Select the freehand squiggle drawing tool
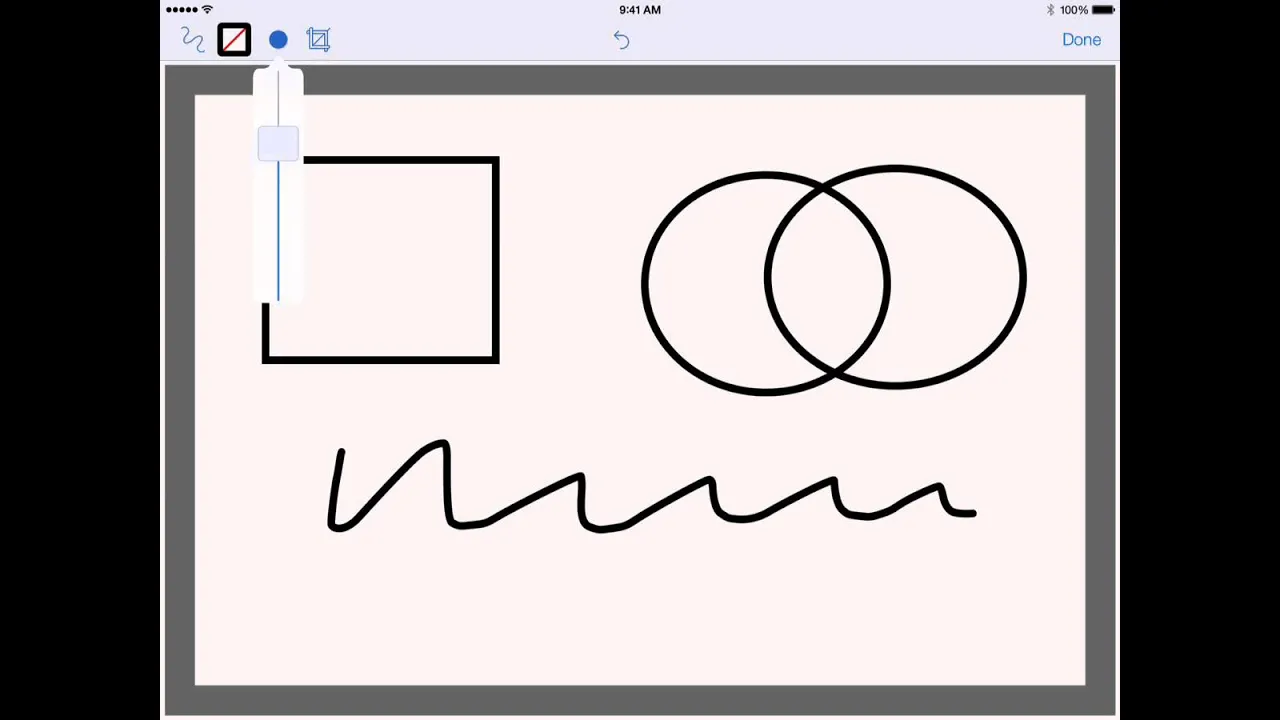This screenshot has width=1280, height=720. point(192,40)
